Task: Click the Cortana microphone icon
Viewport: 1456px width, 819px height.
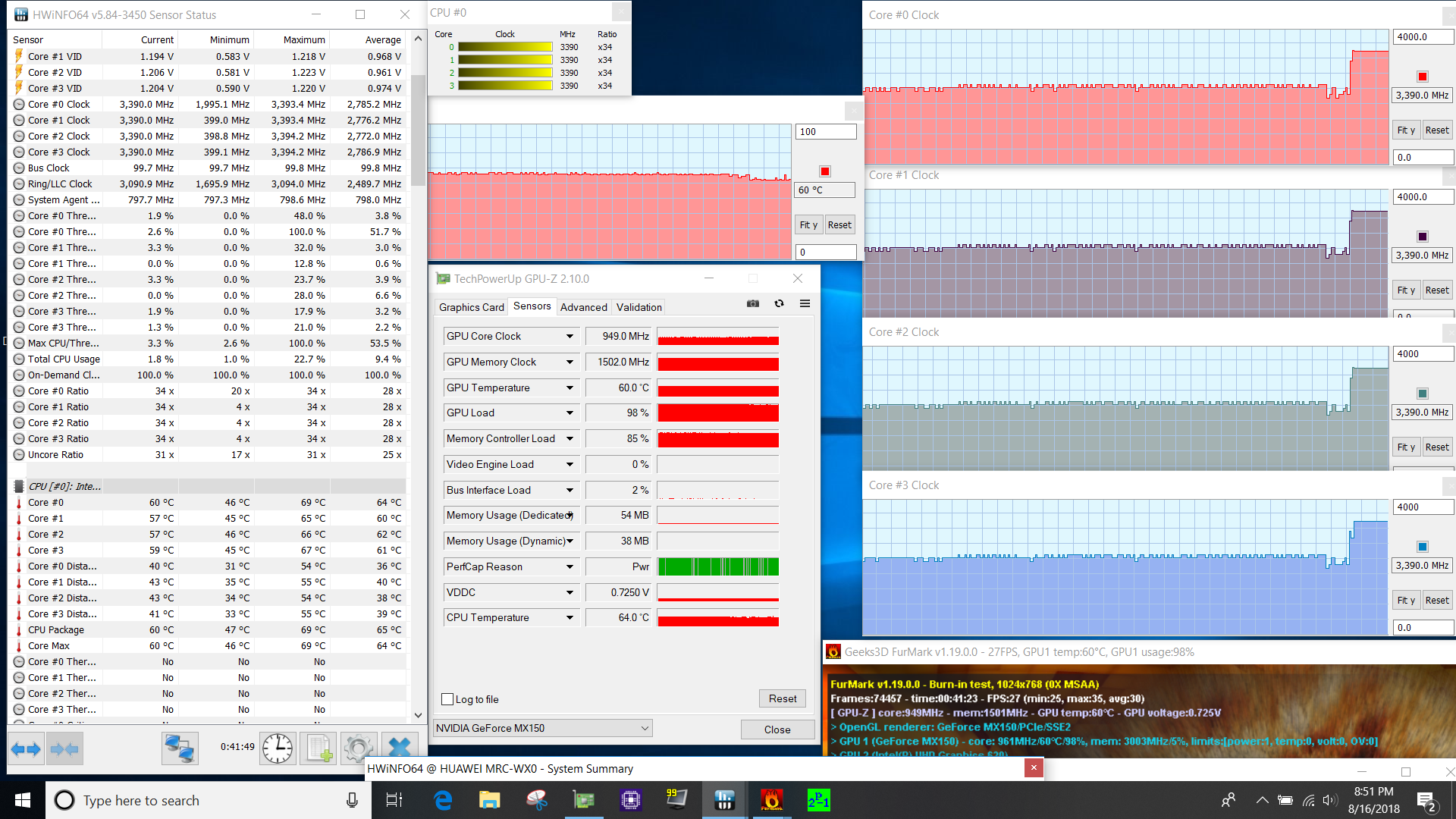Action: pos(352,800)
